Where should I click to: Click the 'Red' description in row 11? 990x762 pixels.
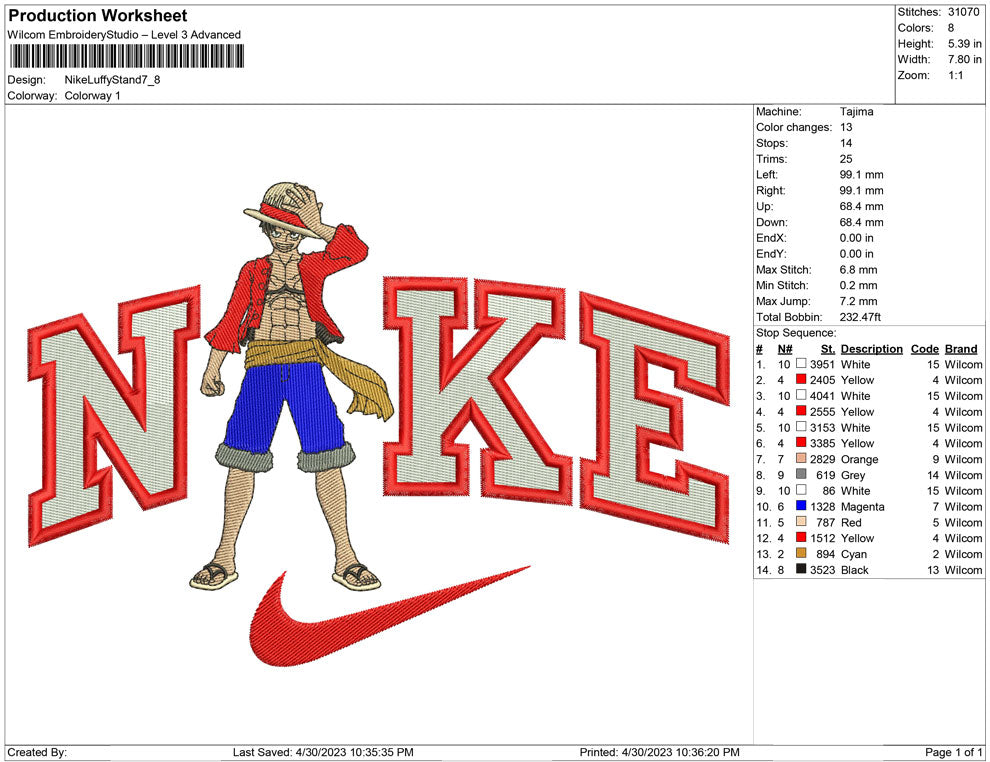pyautogui.click(x=851, y=522)
